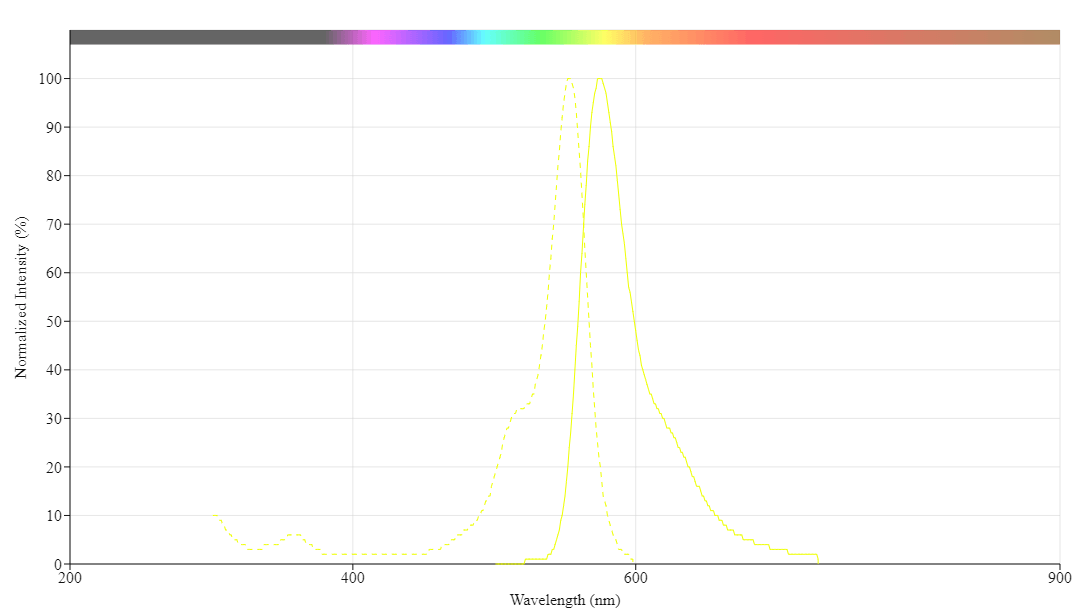The height and width of the screenshot is (614, 1080).
Task: Click the 200 label at the x-axis start
Action: [70, 577]
